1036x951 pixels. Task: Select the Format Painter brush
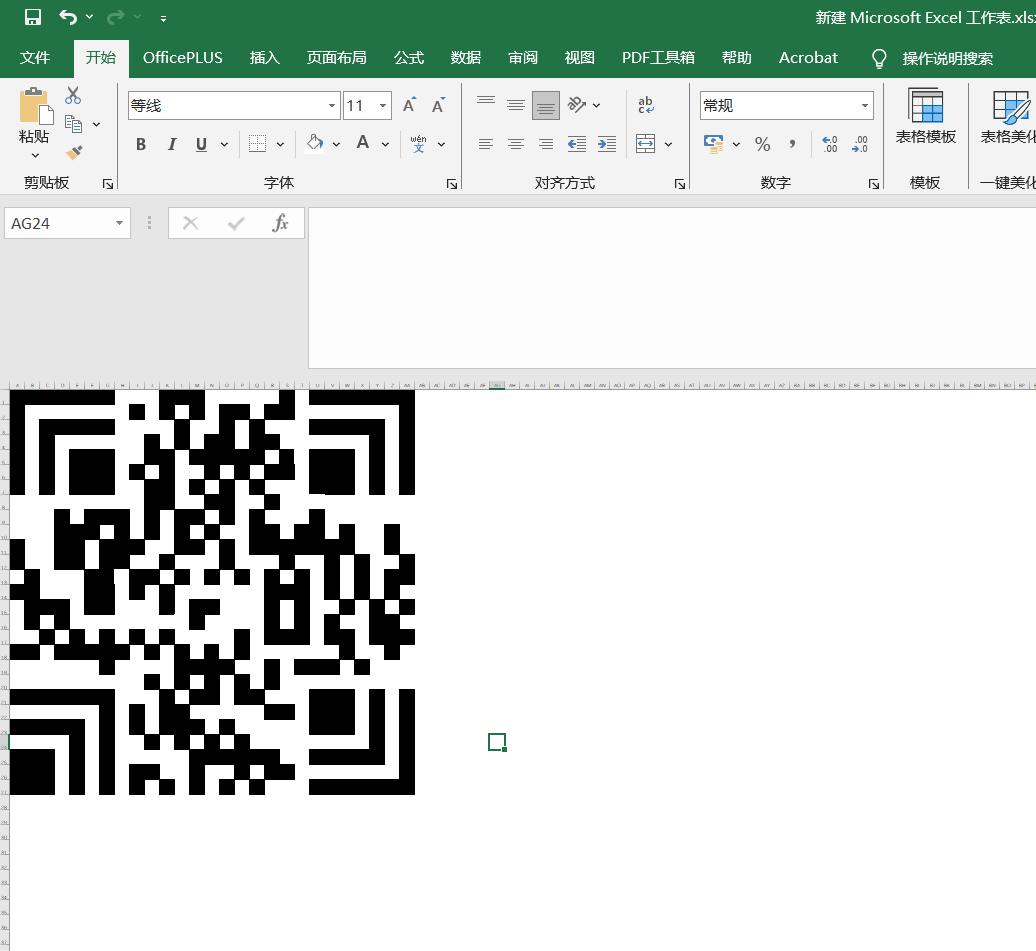[x=74, y=153]
